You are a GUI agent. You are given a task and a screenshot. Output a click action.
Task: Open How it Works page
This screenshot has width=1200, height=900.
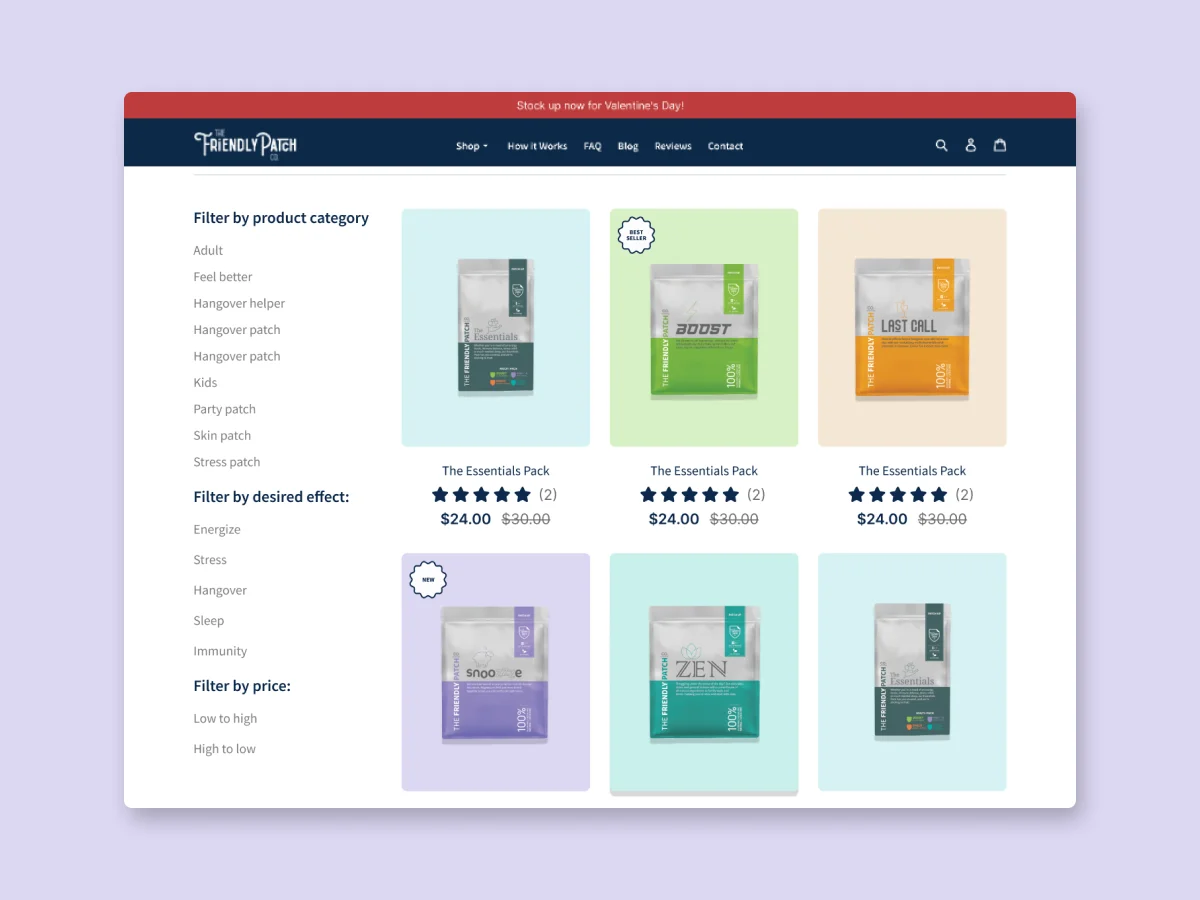pos(537,146)
